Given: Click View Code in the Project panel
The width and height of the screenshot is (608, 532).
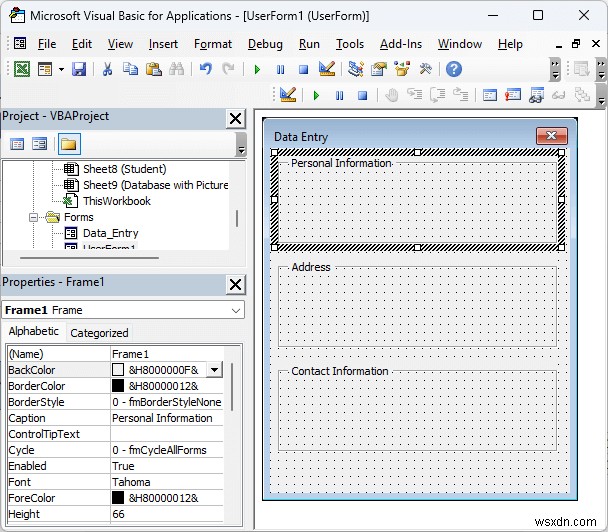Looking at the screenshot, I should click(17, 144).
